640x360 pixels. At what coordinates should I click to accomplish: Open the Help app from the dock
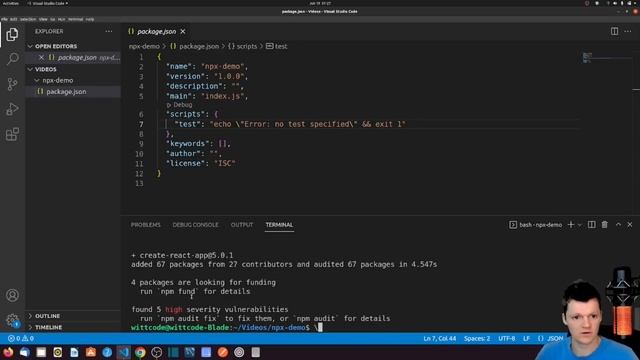107,352
